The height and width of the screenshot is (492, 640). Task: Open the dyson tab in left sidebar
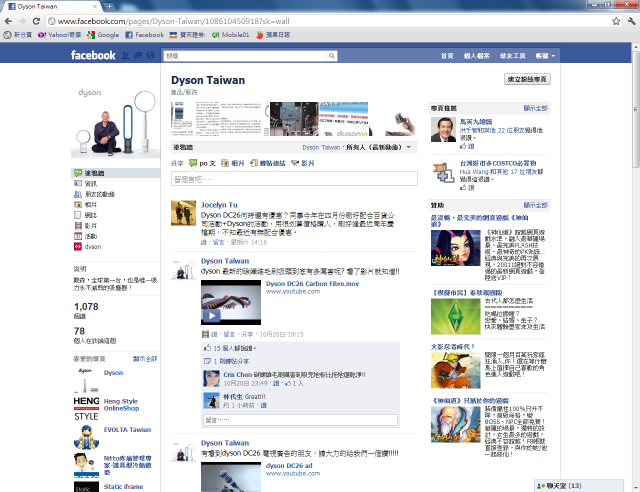[x=87, y=247]
